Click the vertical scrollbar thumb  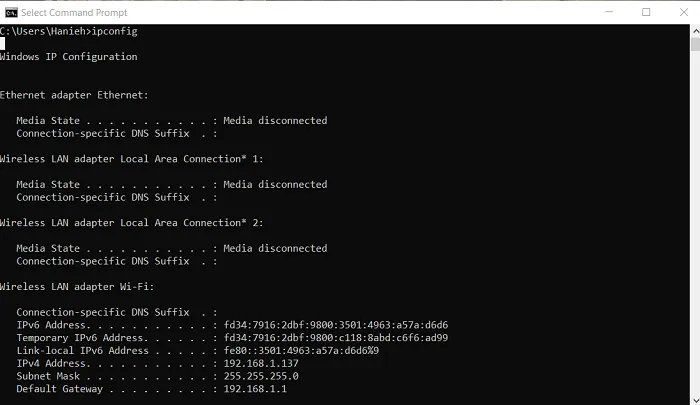tap(696, 44)
